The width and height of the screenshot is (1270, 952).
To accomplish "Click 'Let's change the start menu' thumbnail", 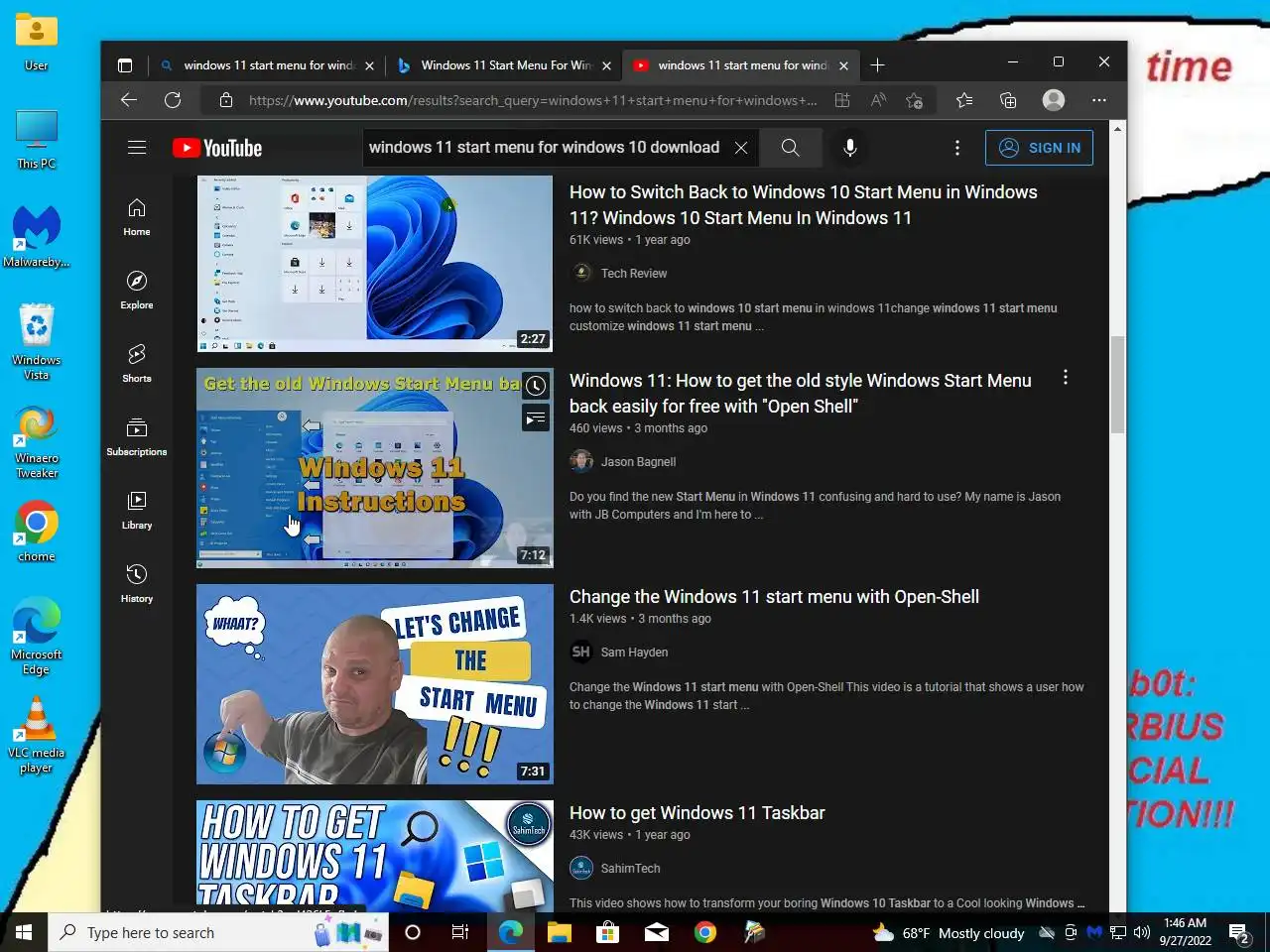I will point(374,684).
